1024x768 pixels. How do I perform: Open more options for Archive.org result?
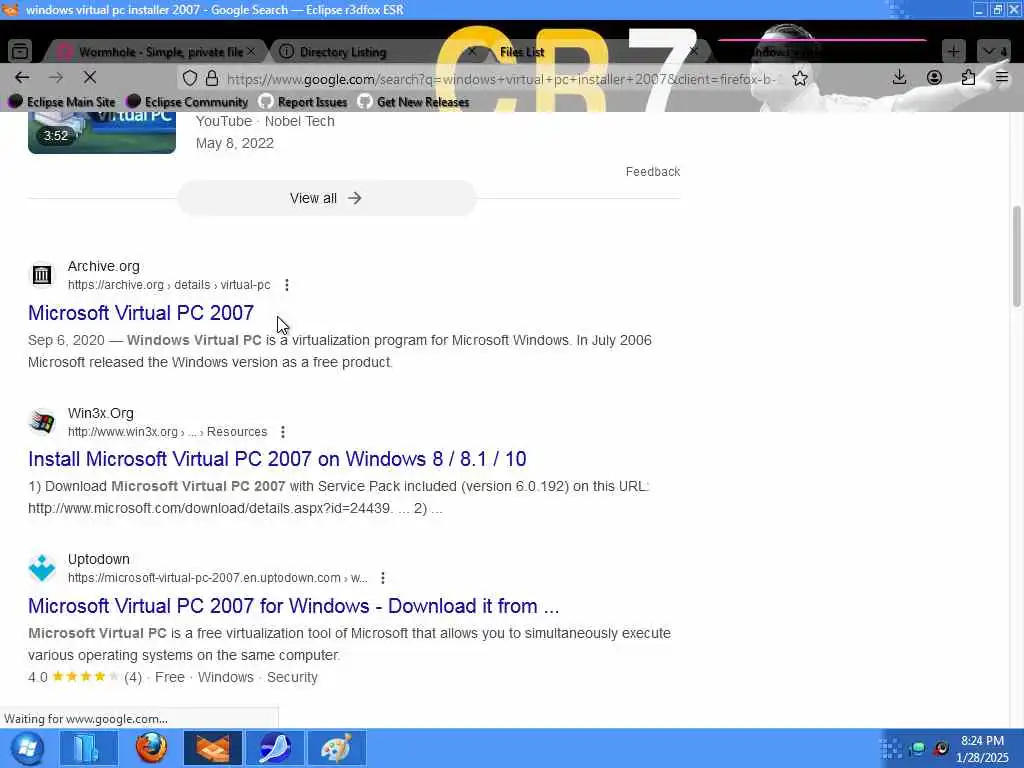pyautogui.click(x=287, y=285)
